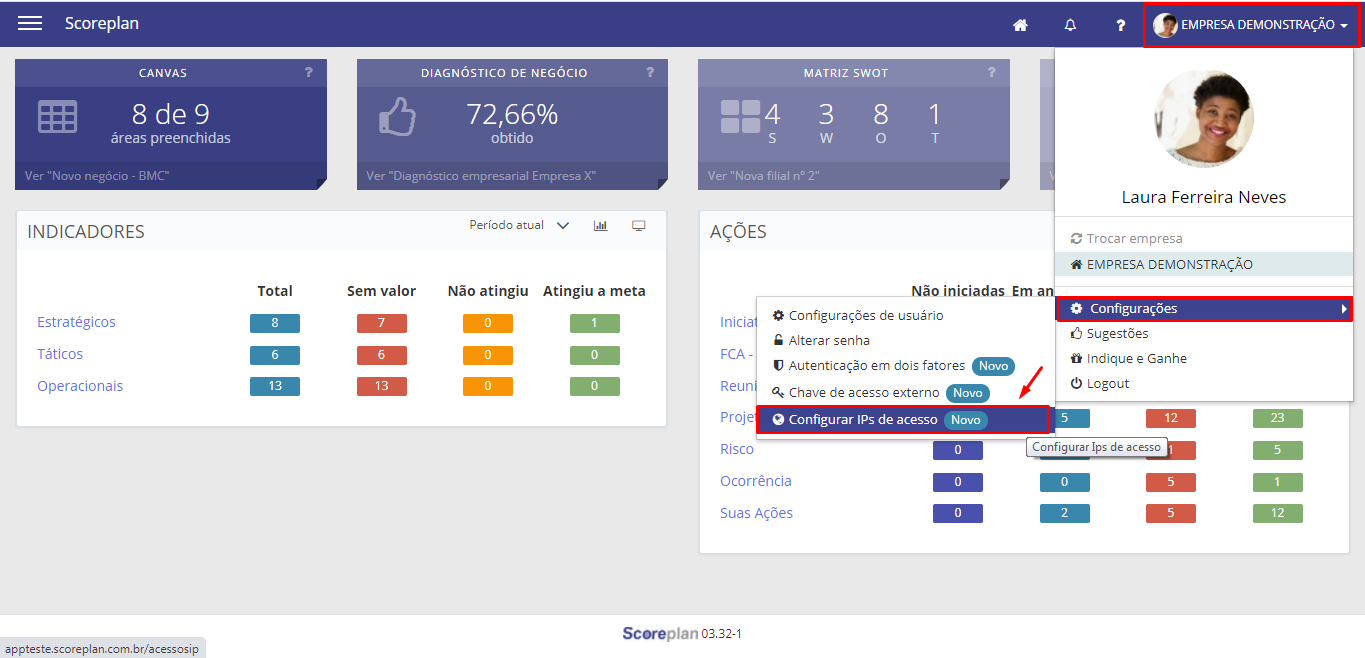
Task: Open the Suas Ações link
Action: [x=756, y=513]
